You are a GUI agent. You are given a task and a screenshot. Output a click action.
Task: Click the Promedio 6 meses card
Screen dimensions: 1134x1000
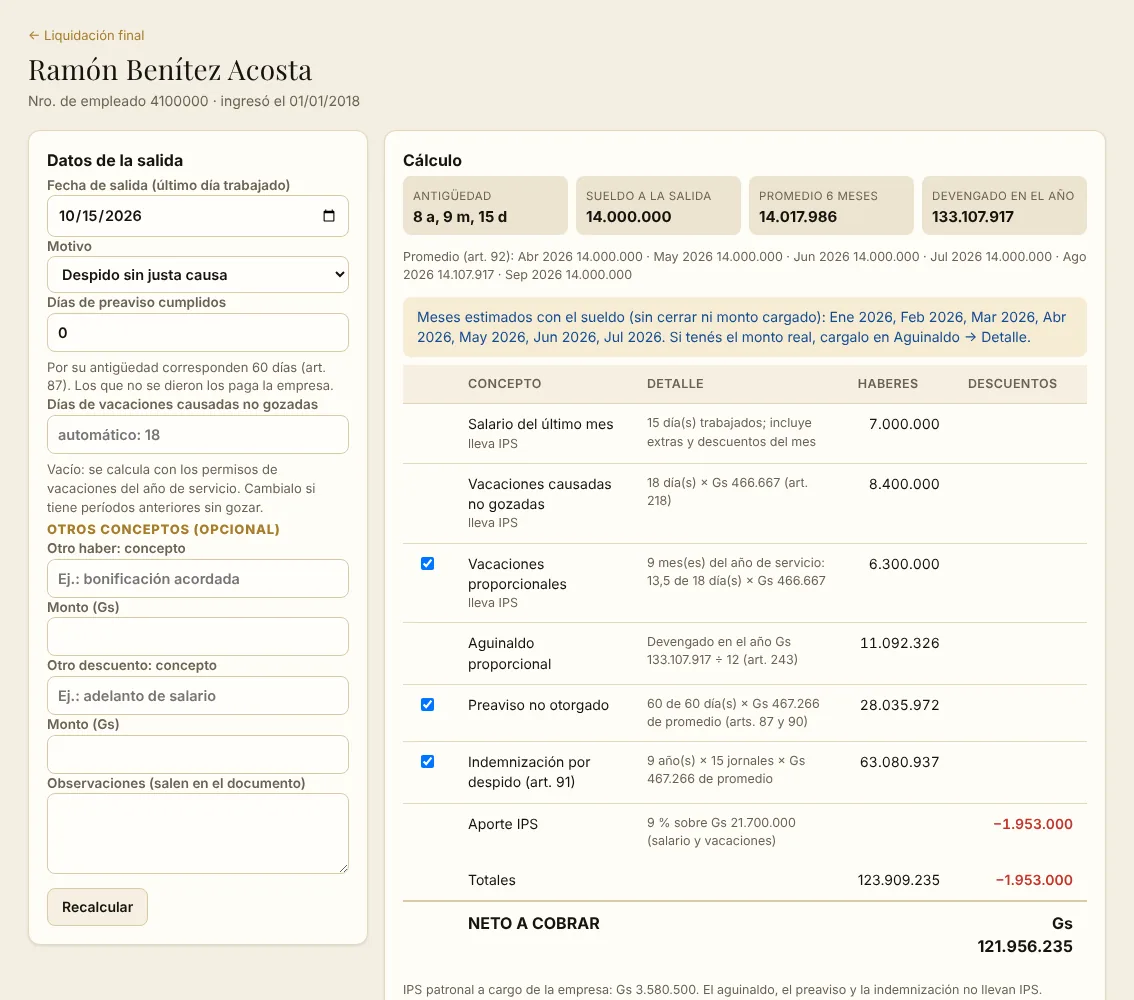coord(831,205)
